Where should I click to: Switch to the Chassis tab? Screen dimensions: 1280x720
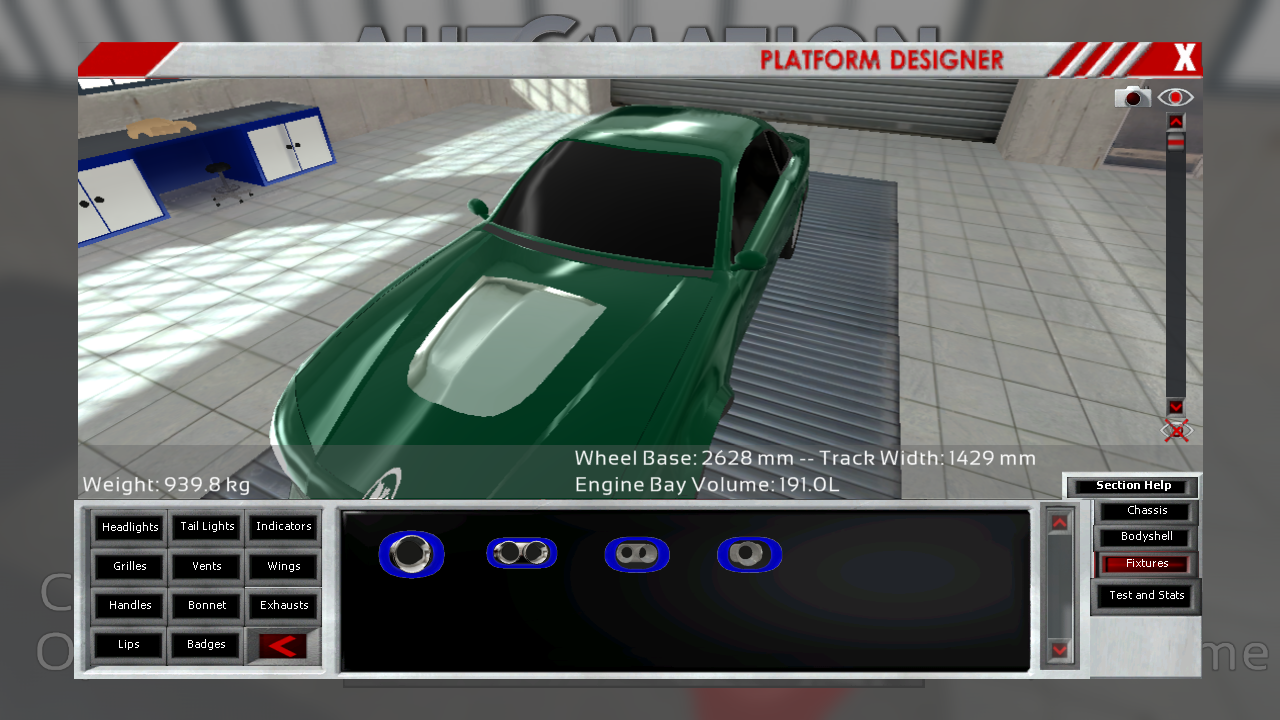click(x=1147, y=511)
